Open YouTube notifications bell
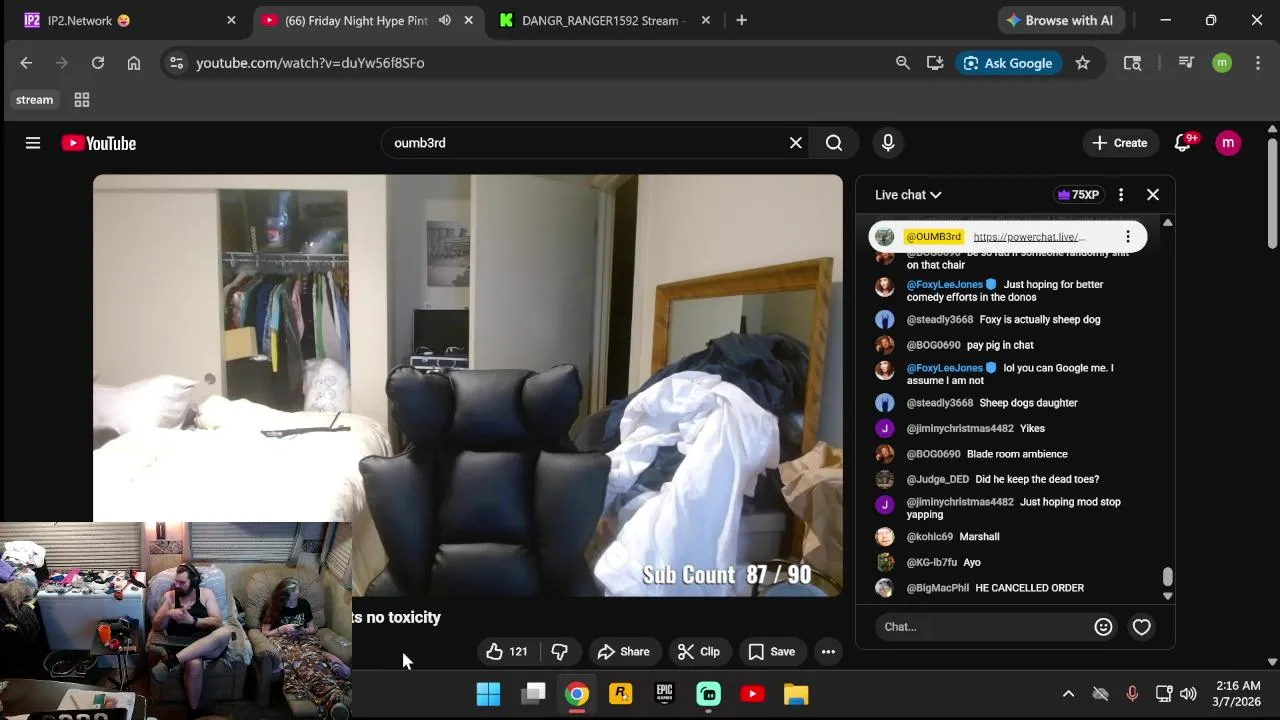Screen dimensions: 1280x720 [x=1183, y=143]
